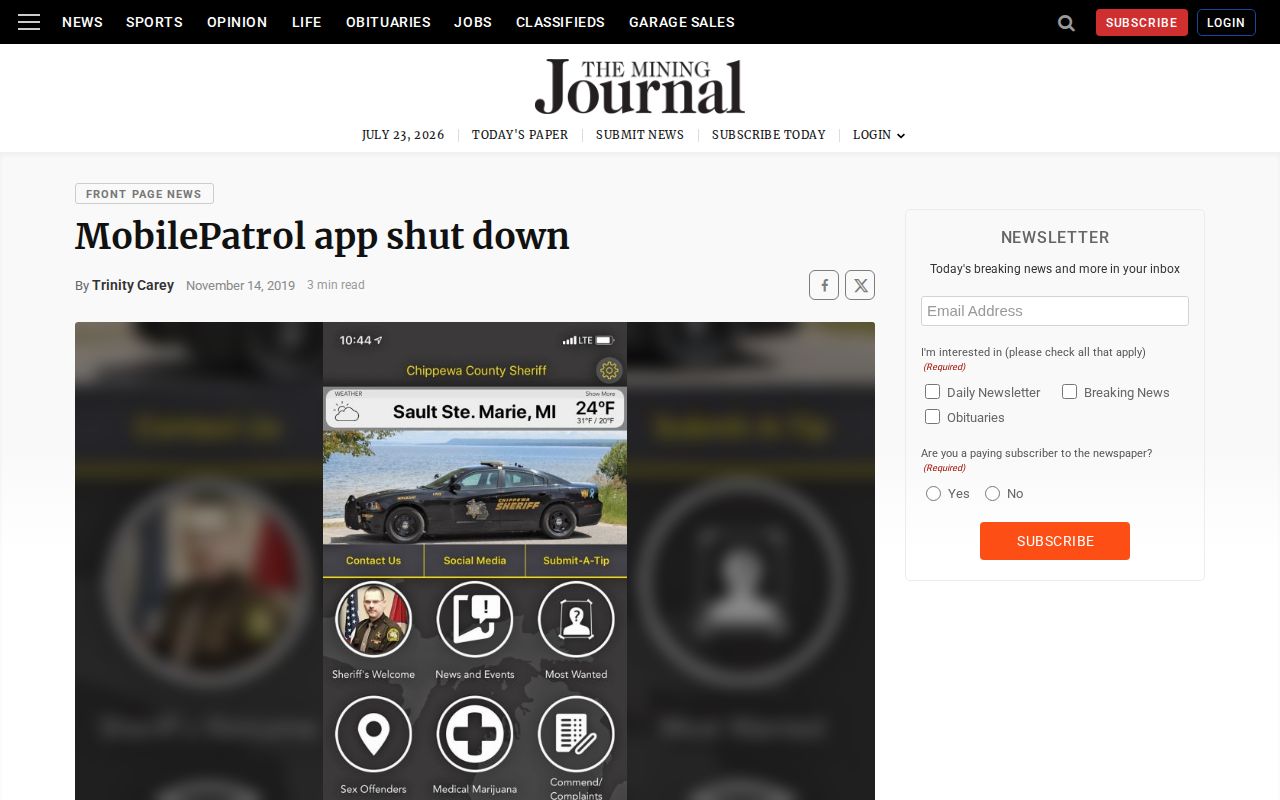This screenshot has width=1280, height=800.
Task: Click the 3 min read label
Action: click(x=336, y=285)
